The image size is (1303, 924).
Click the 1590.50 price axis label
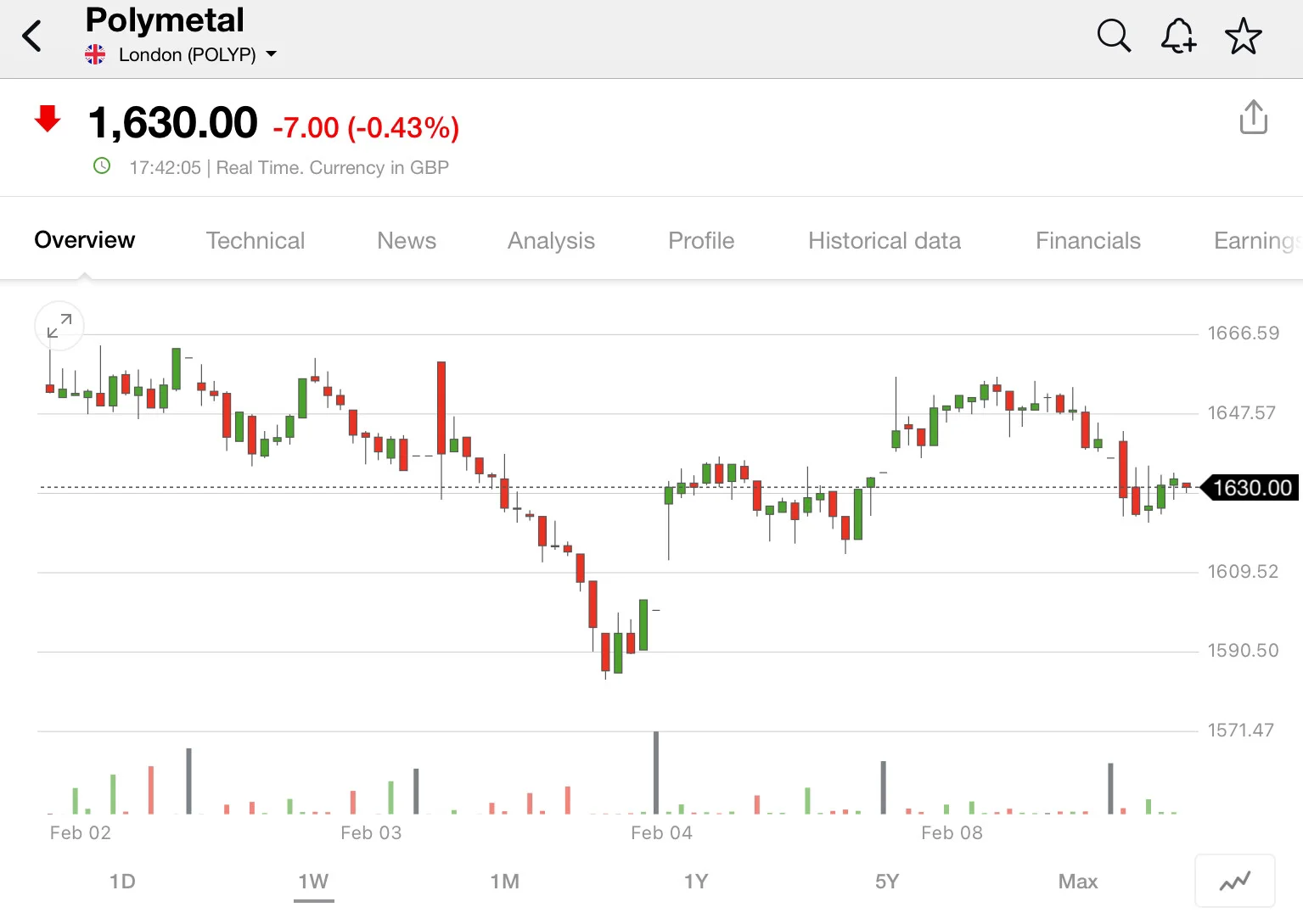pos(1243,651)
